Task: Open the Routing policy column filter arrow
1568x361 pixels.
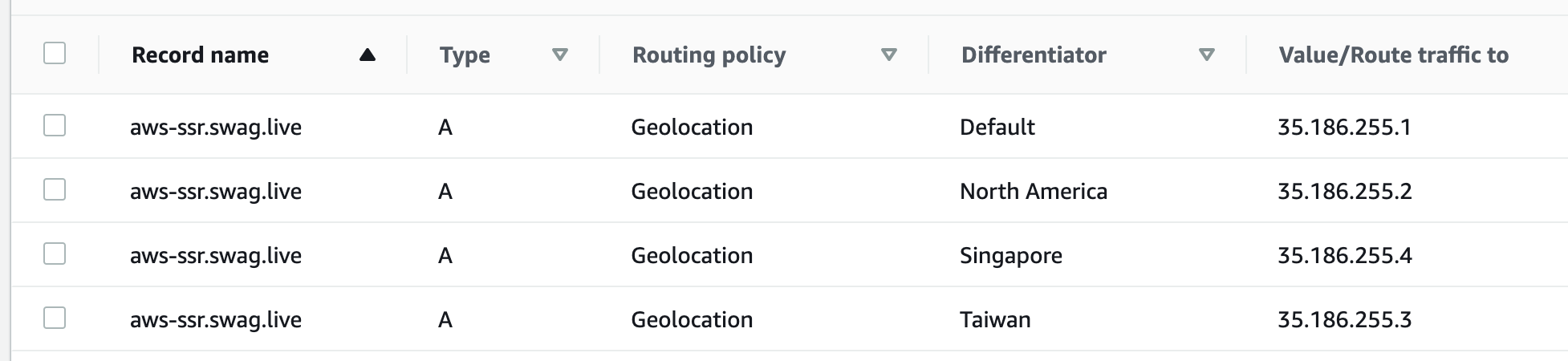Action: (888, 55)
